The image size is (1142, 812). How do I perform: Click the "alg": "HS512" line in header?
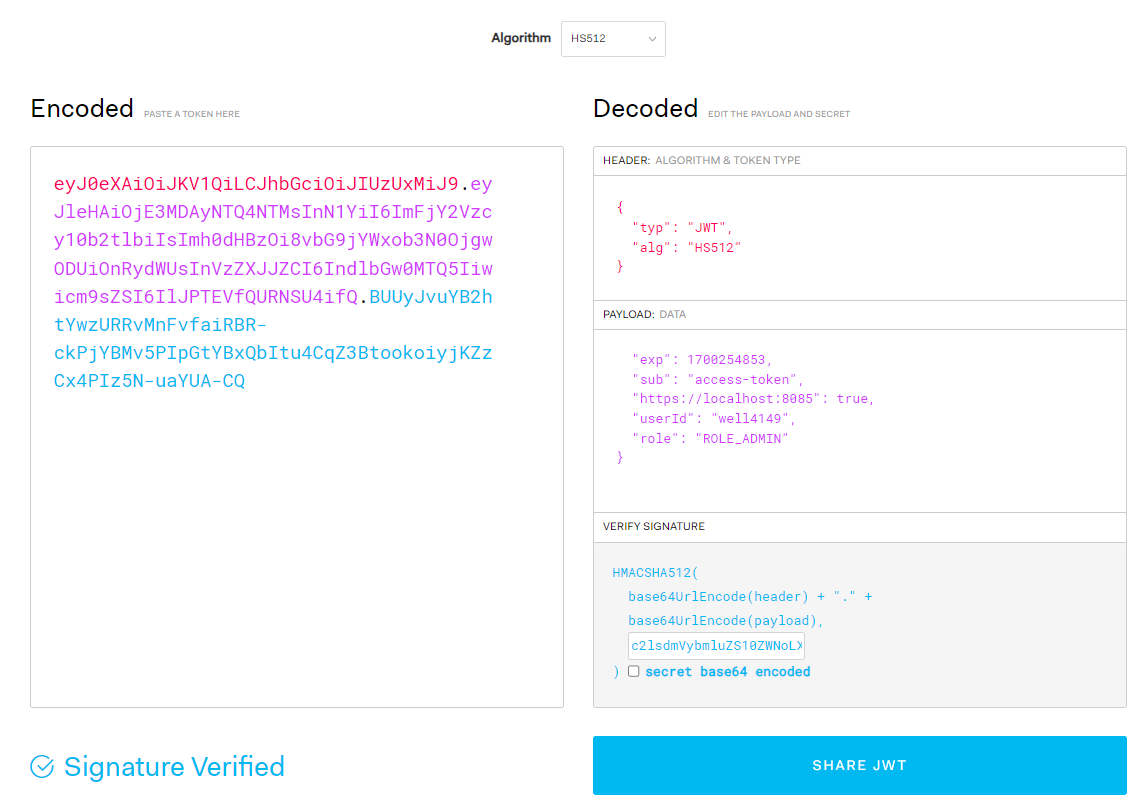tap(687, 248)
